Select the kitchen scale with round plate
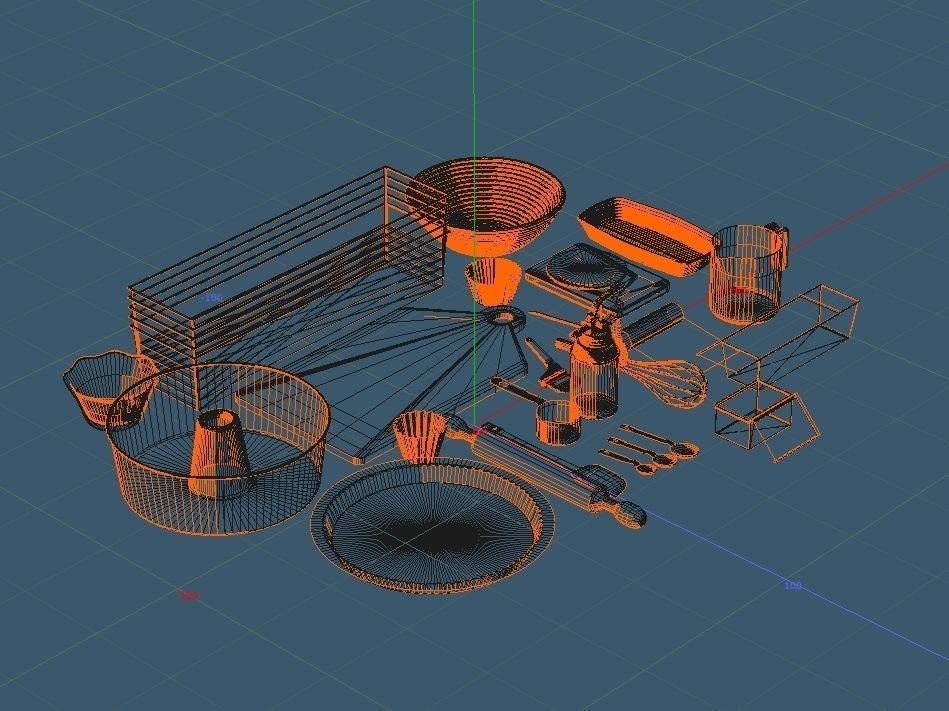The width and height of the screenshot is (949, 711). (x=596, y=277)
